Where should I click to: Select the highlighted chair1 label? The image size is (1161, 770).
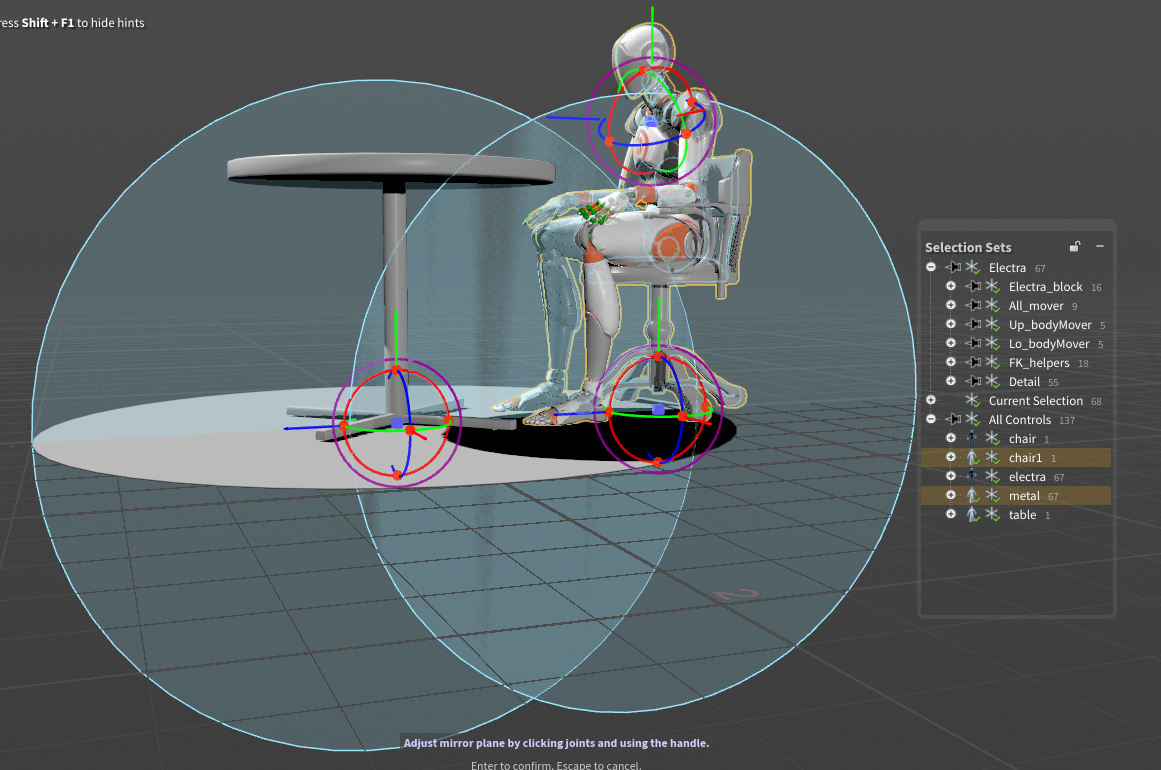(x=1025, y=458)
